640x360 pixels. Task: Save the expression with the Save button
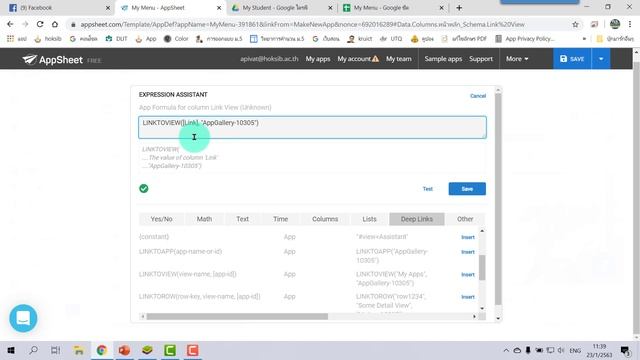[x=467, y=189]
